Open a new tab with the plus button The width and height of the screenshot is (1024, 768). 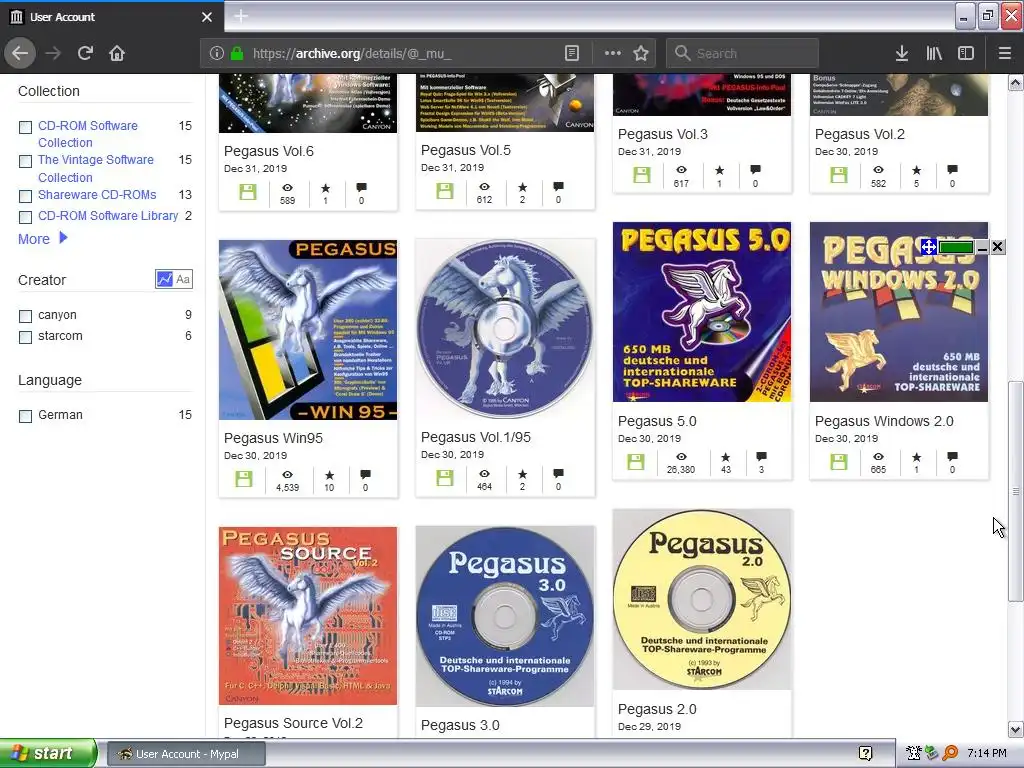pos(240,16)
